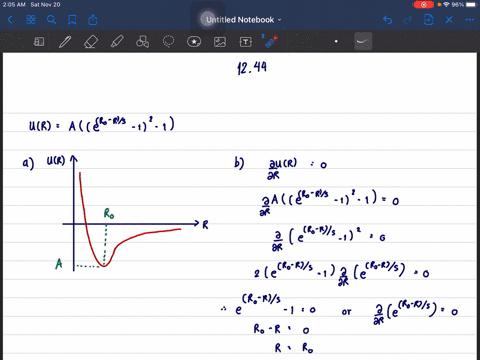Close the editing toolbar with X

tap(449, 20)
